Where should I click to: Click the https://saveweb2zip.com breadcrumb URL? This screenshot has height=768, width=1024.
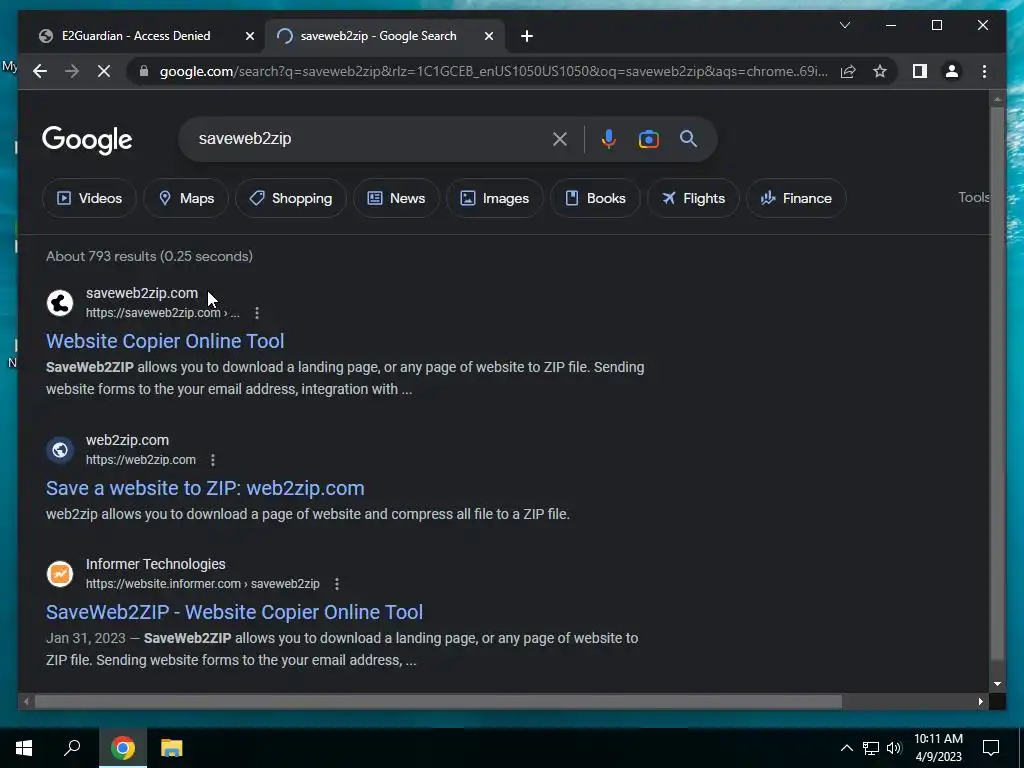[x=163, y=313]
